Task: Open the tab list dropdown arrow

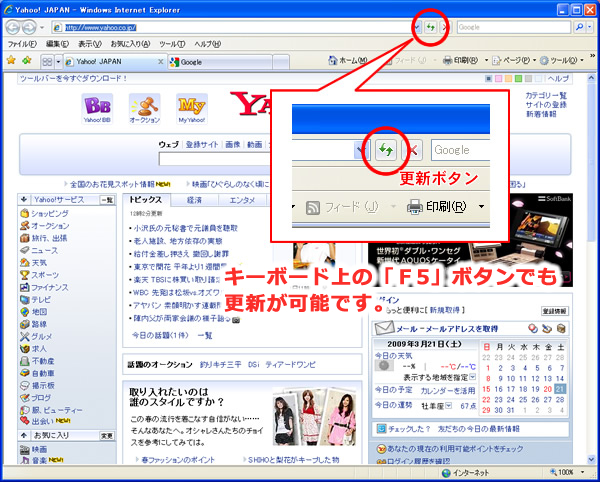Action: pos(59,61)
